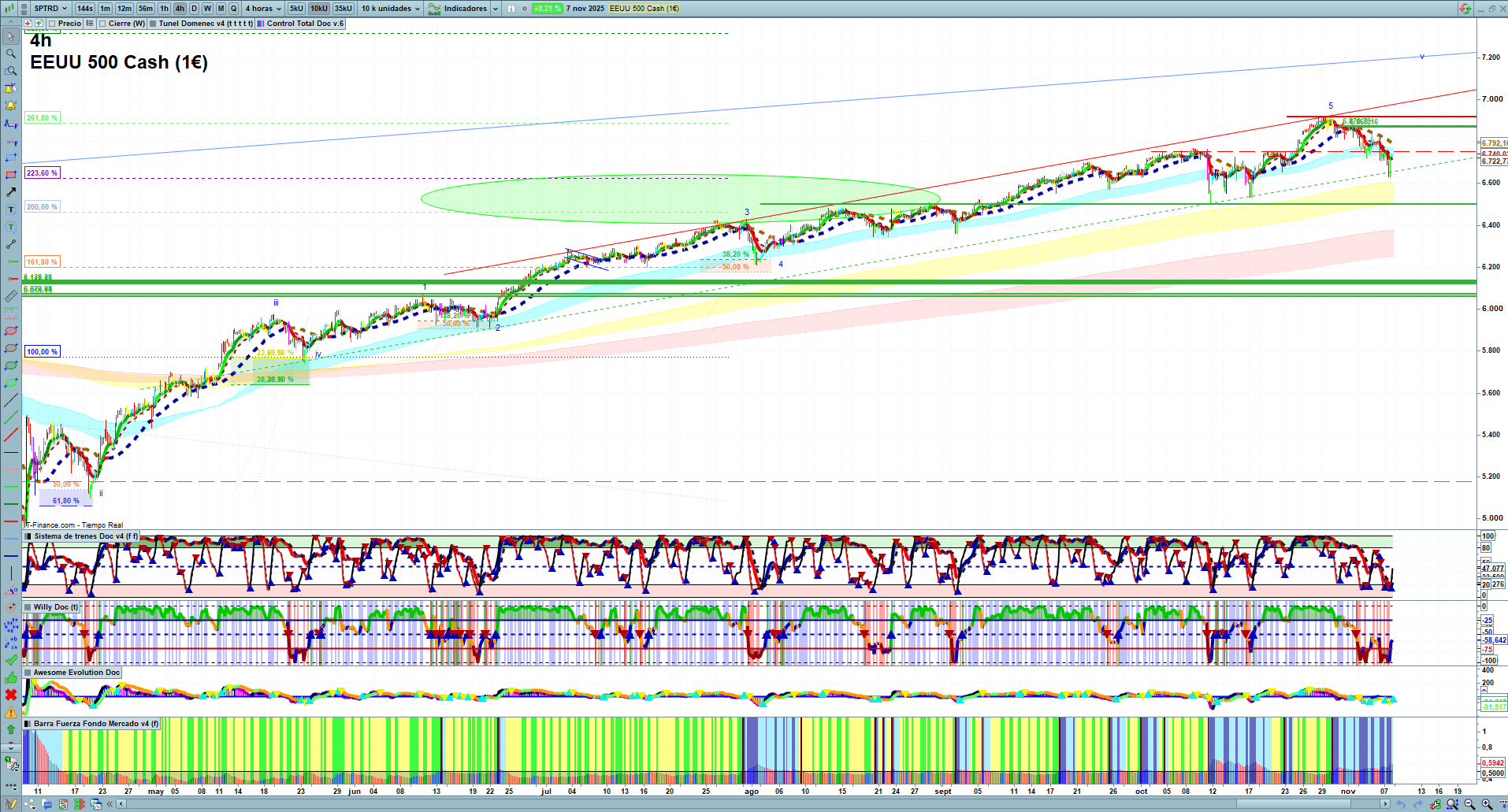The height and width of the screenshot is (812, 1508).
Task: Click the redo arrow in bottom bar
Action: 1418,804
